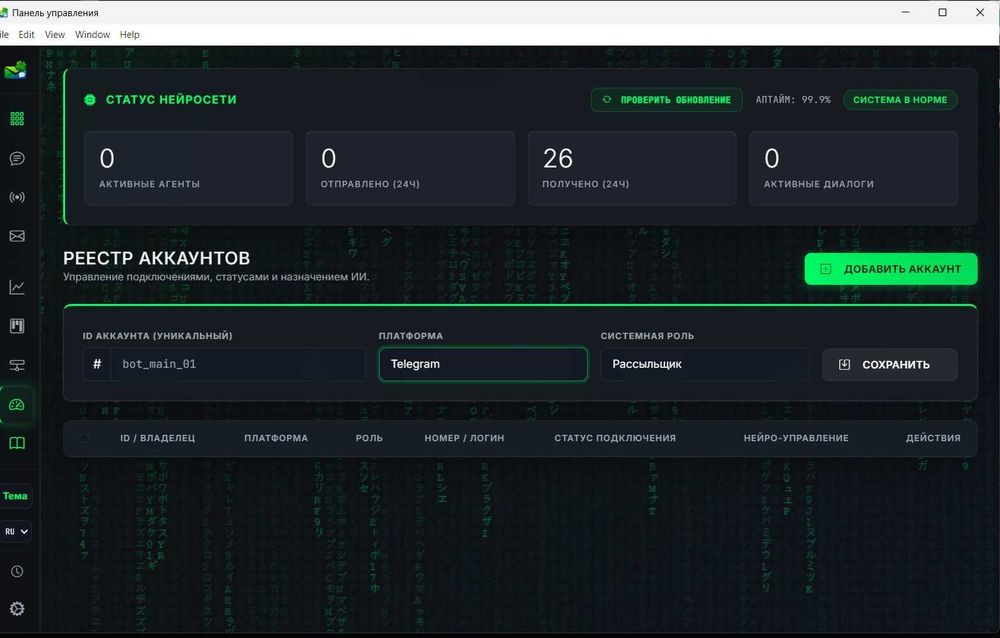The height and width of the screenshot is (638, 1000).
Task: Open the Платформа Telegram dropdown
Action: tap(483, 364)
